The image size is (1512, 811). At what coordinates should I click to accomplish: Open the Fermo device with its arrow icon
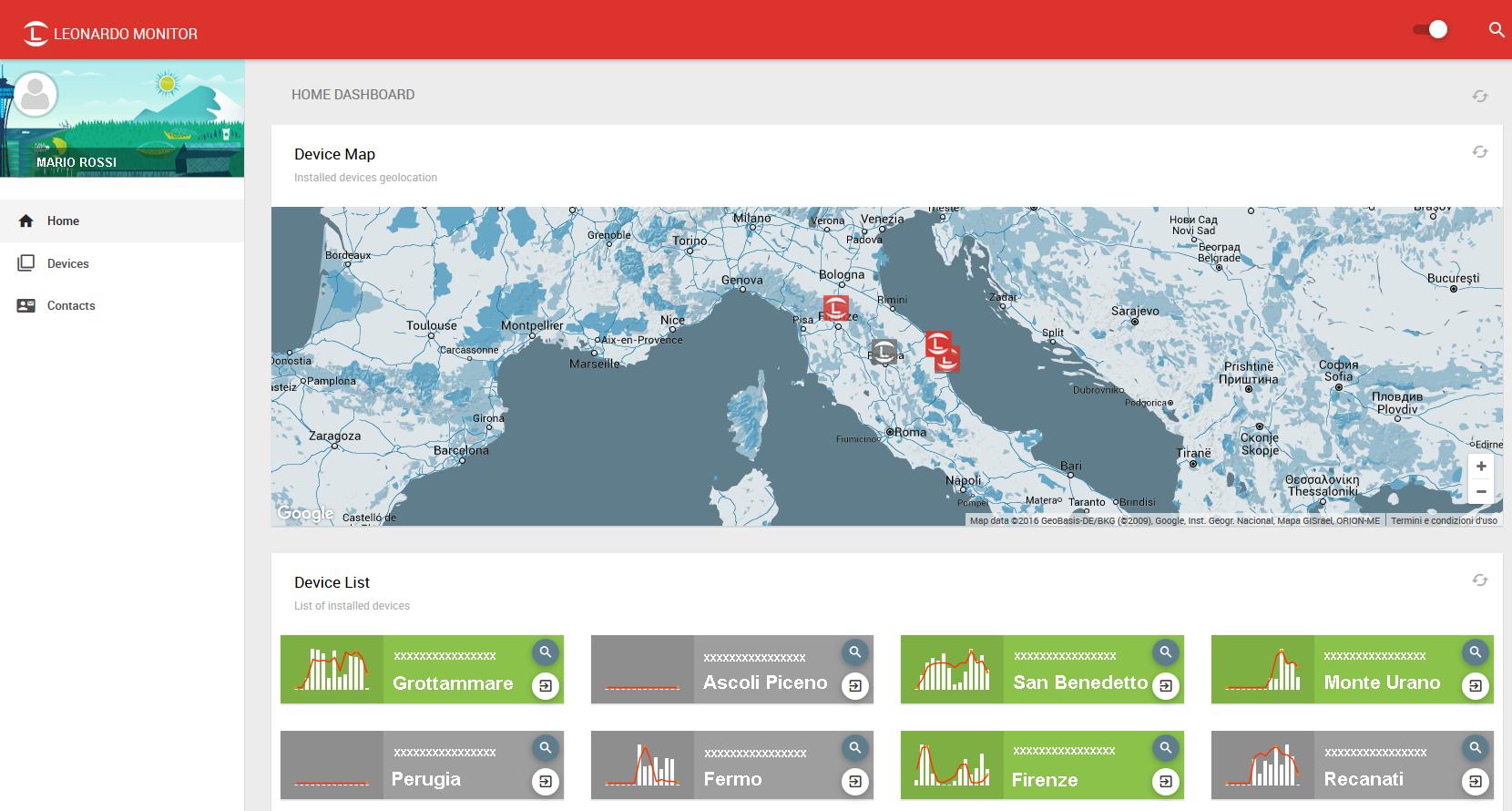click(x=854, y=781)
